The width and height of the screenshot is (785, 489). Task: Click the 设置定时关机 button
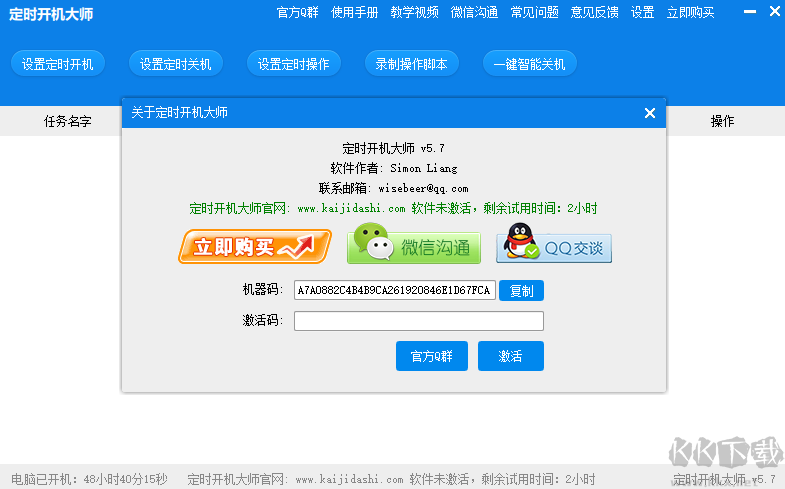pyautogui.click(x=176, y=64)
